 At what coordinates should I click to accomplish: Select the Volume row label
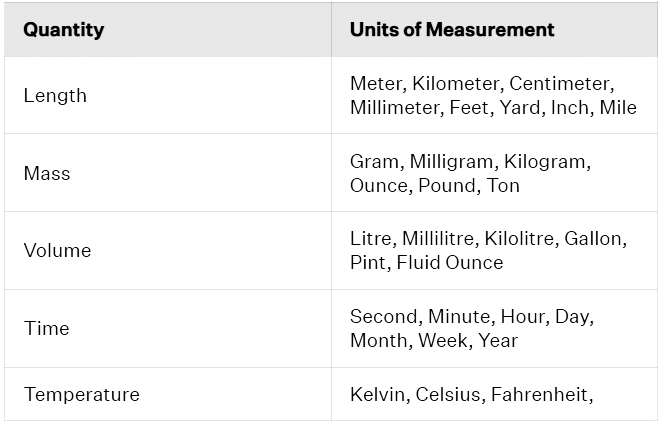click(x=57, y=250)
